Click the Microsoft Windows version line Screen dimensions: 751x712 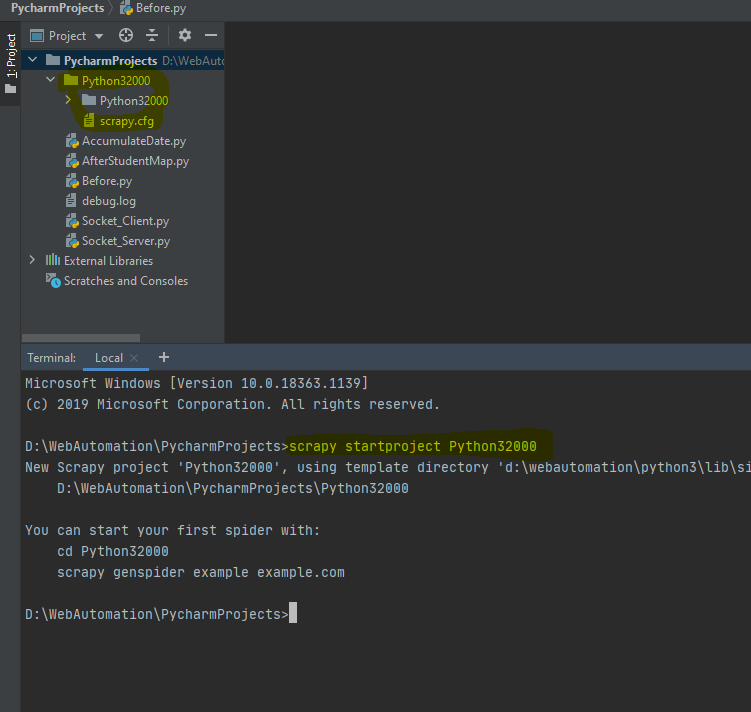tap(196, 383)
